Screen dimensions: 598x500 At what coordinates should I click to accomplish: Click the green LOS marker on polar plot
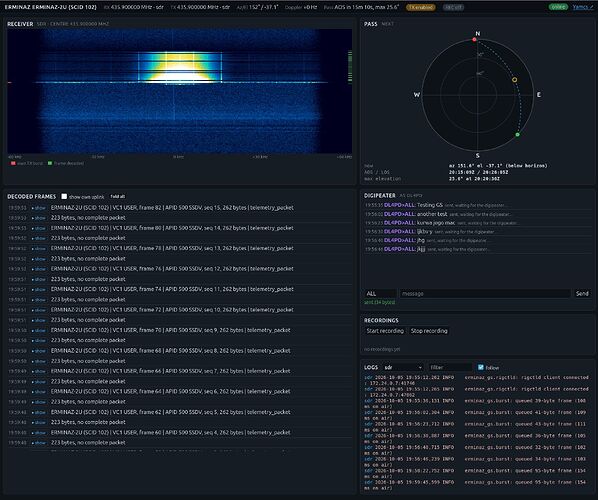518,135
